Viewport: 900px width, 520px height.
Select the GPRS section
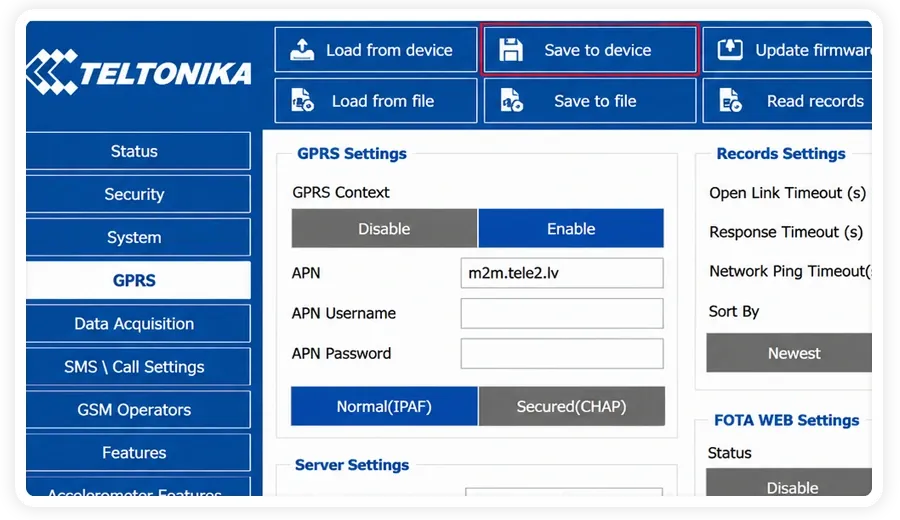pos(138,280)
